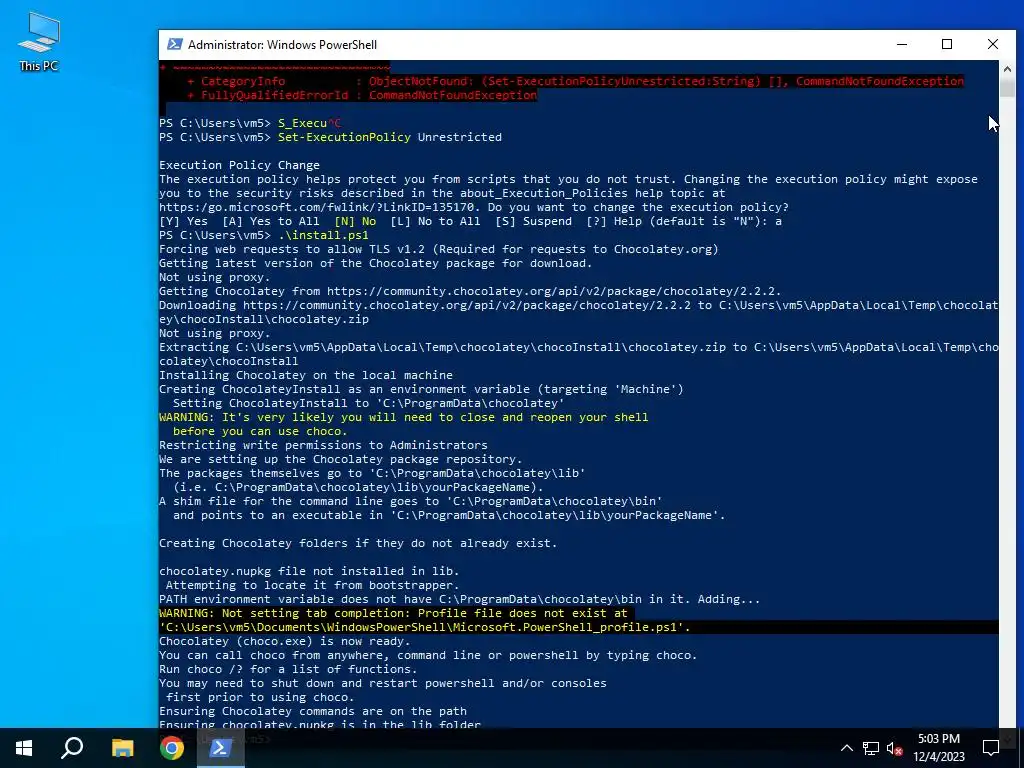Open the This PC desktop icon

tap(39, 40)
